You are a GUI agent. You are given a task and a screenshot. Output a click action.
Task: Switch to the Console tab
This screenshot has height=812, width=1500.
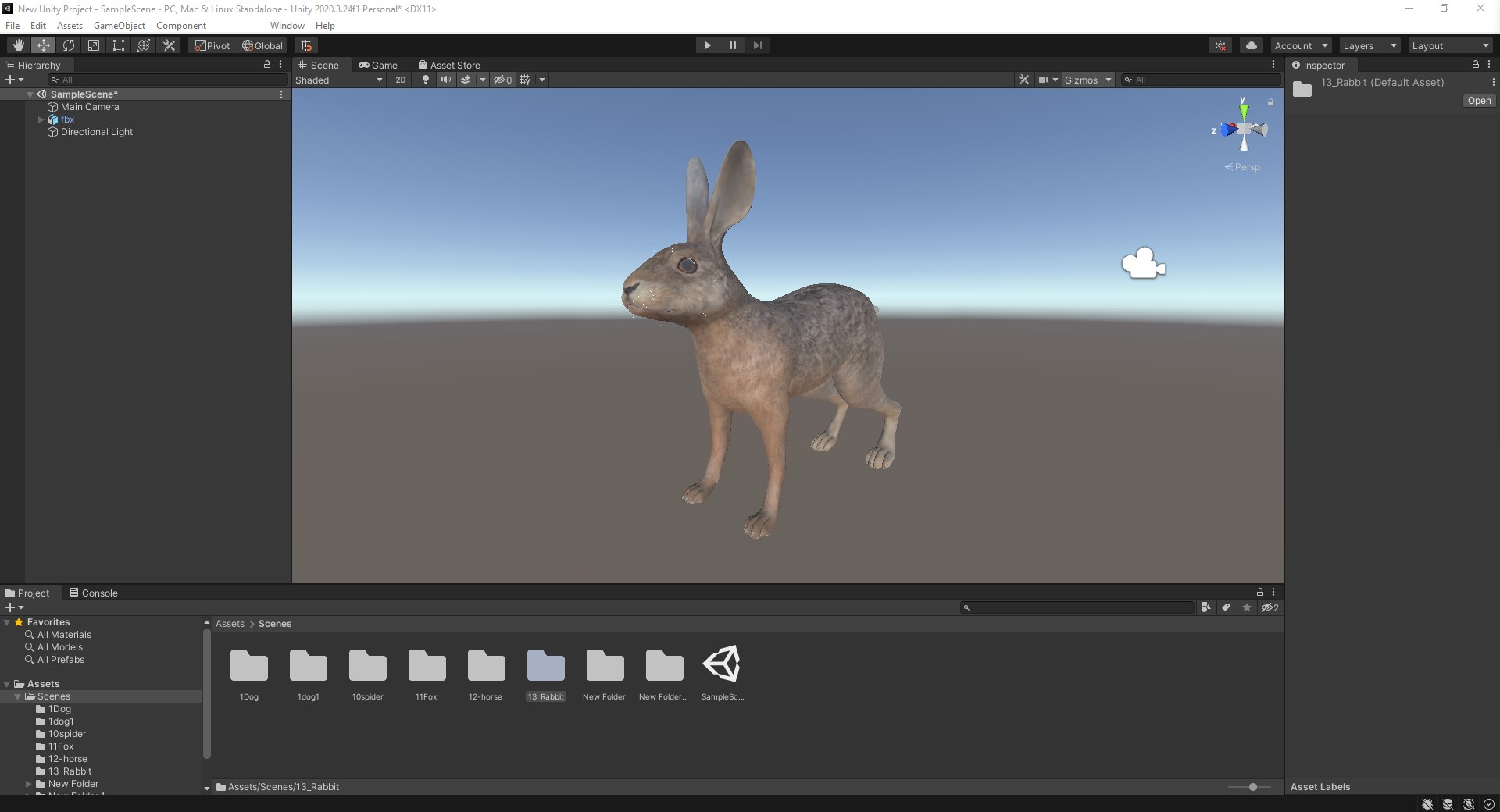coord(93,593)
